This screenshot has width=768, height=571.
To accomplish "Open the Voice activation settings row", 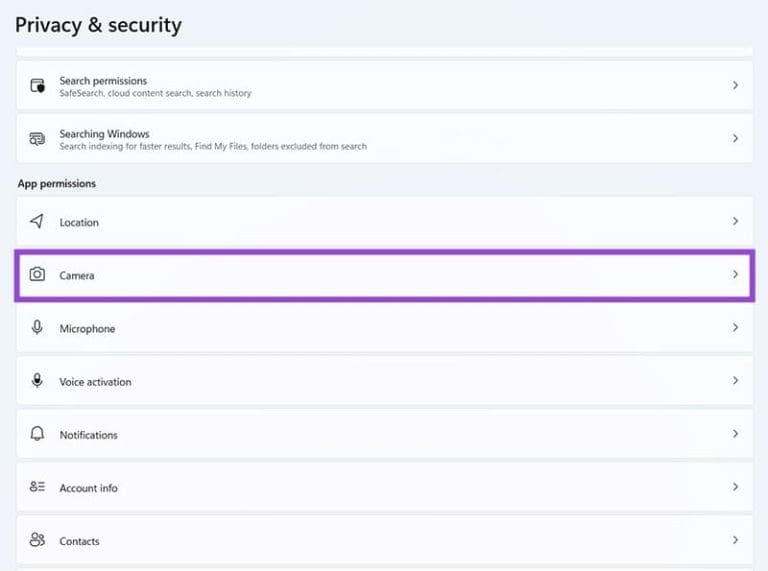I will tap(384, 381).
